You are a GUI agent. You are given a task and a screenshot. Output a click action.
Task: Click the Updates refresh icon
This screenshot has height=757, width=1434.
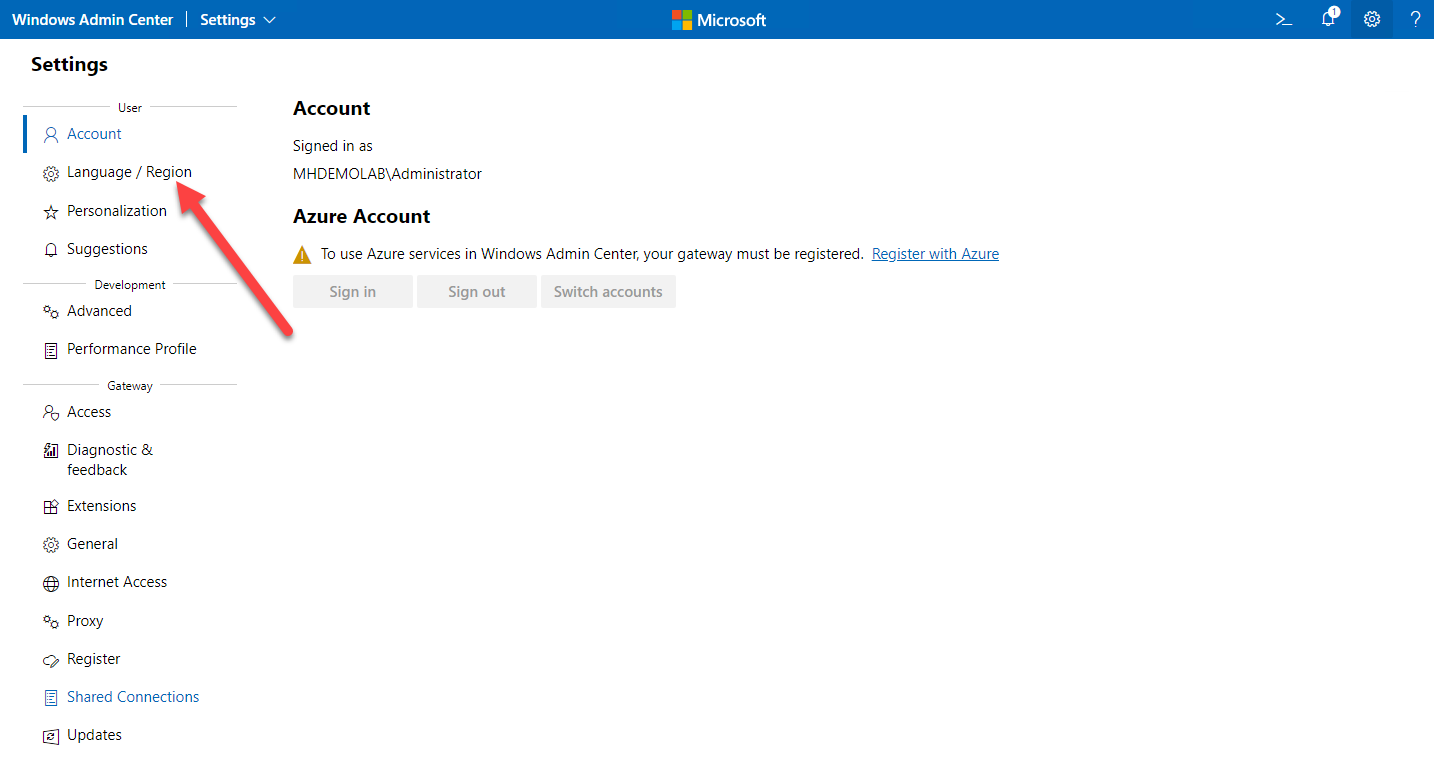(x=51, y=736)
